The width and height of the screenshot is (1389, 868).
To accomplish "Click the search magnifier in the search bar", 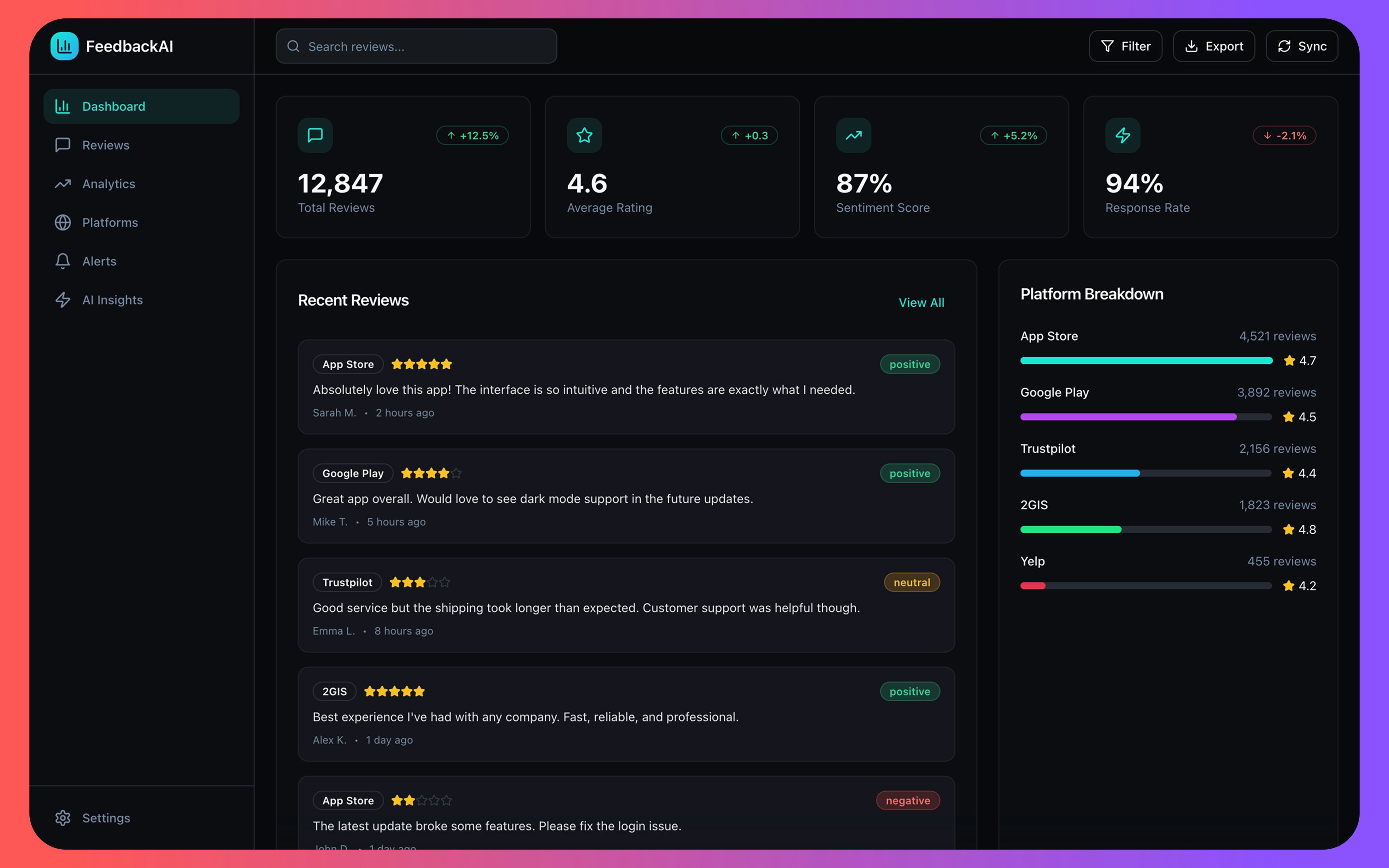I will pos(294,46).
